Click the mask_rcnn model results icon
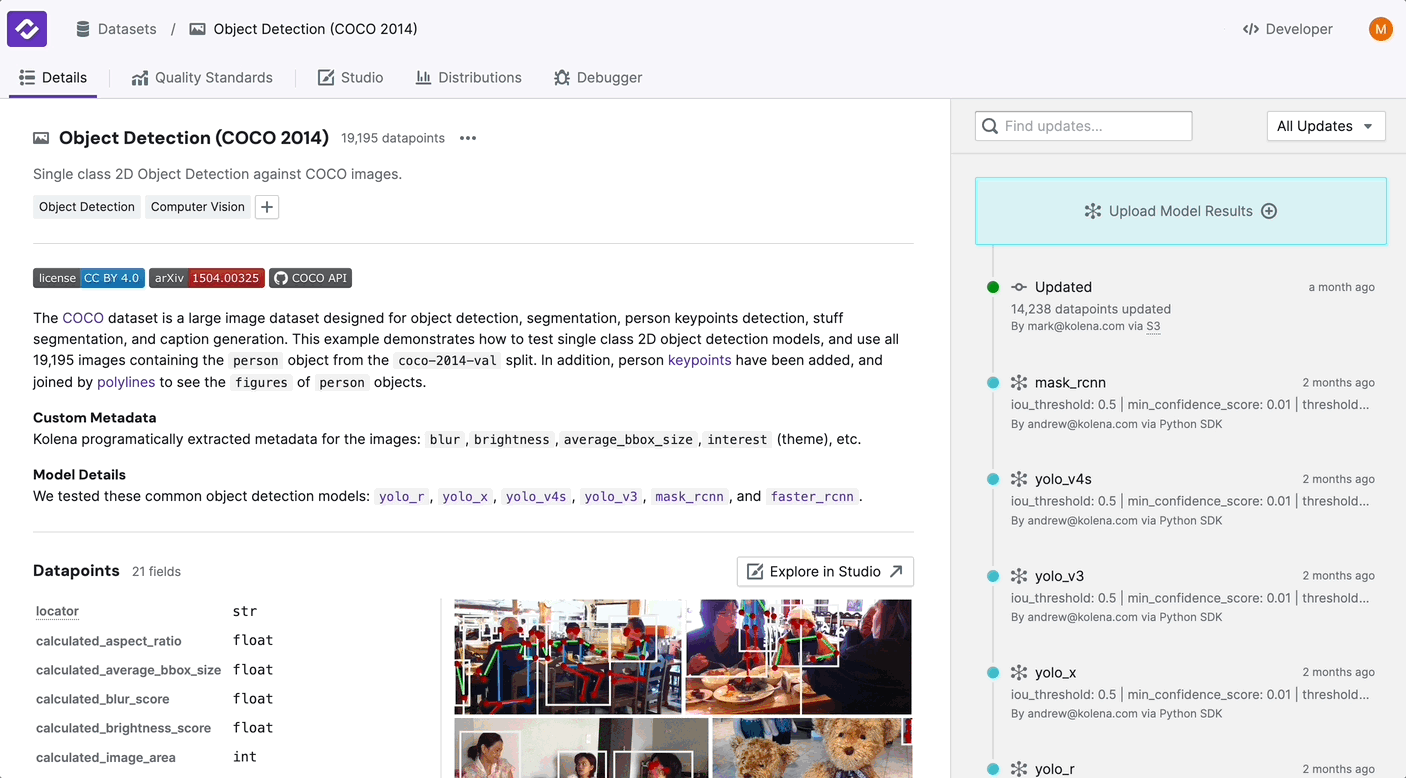The height and width of the screenshot is (778, 1406). [1017, 382]
